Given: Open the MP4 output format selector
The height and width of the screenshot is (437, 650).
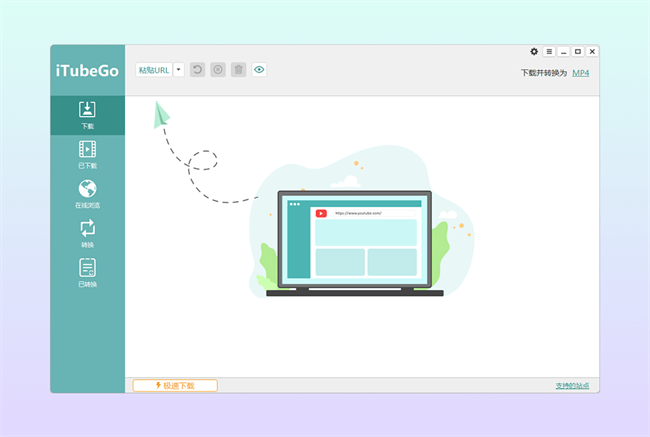Looking at the screenshot, I should tap(580, 73).
